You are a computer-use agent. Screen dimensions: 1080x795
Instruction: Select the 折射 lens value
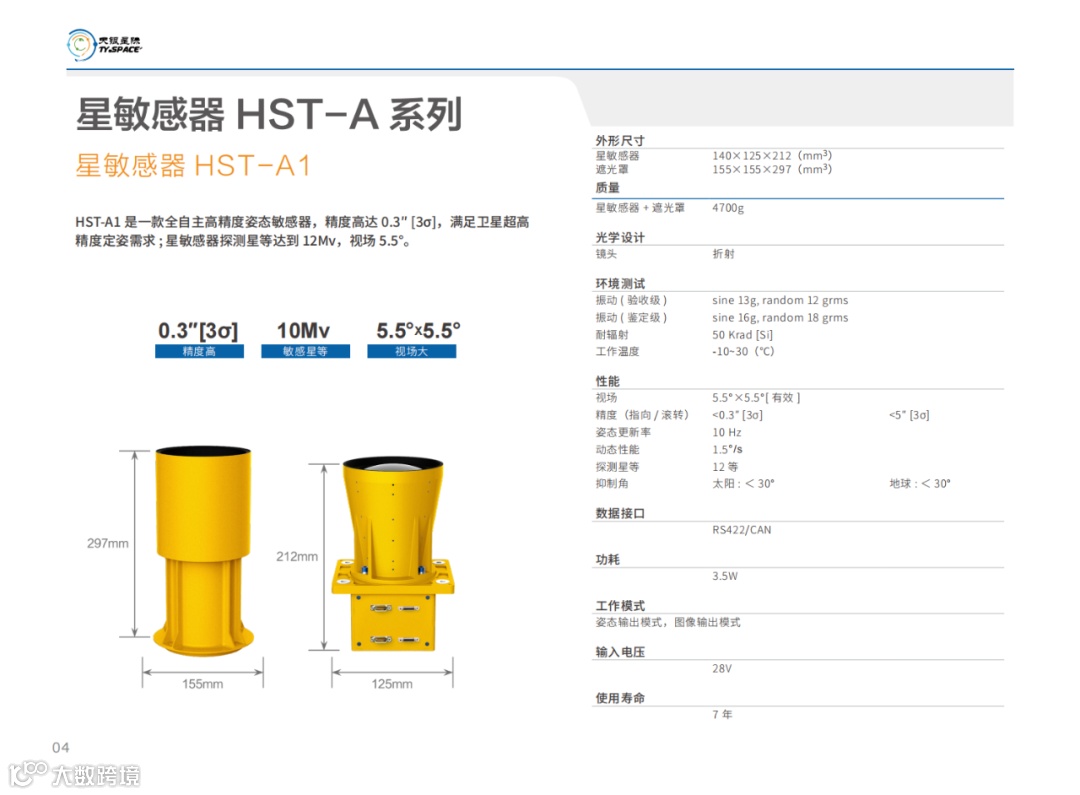[723, 254]
